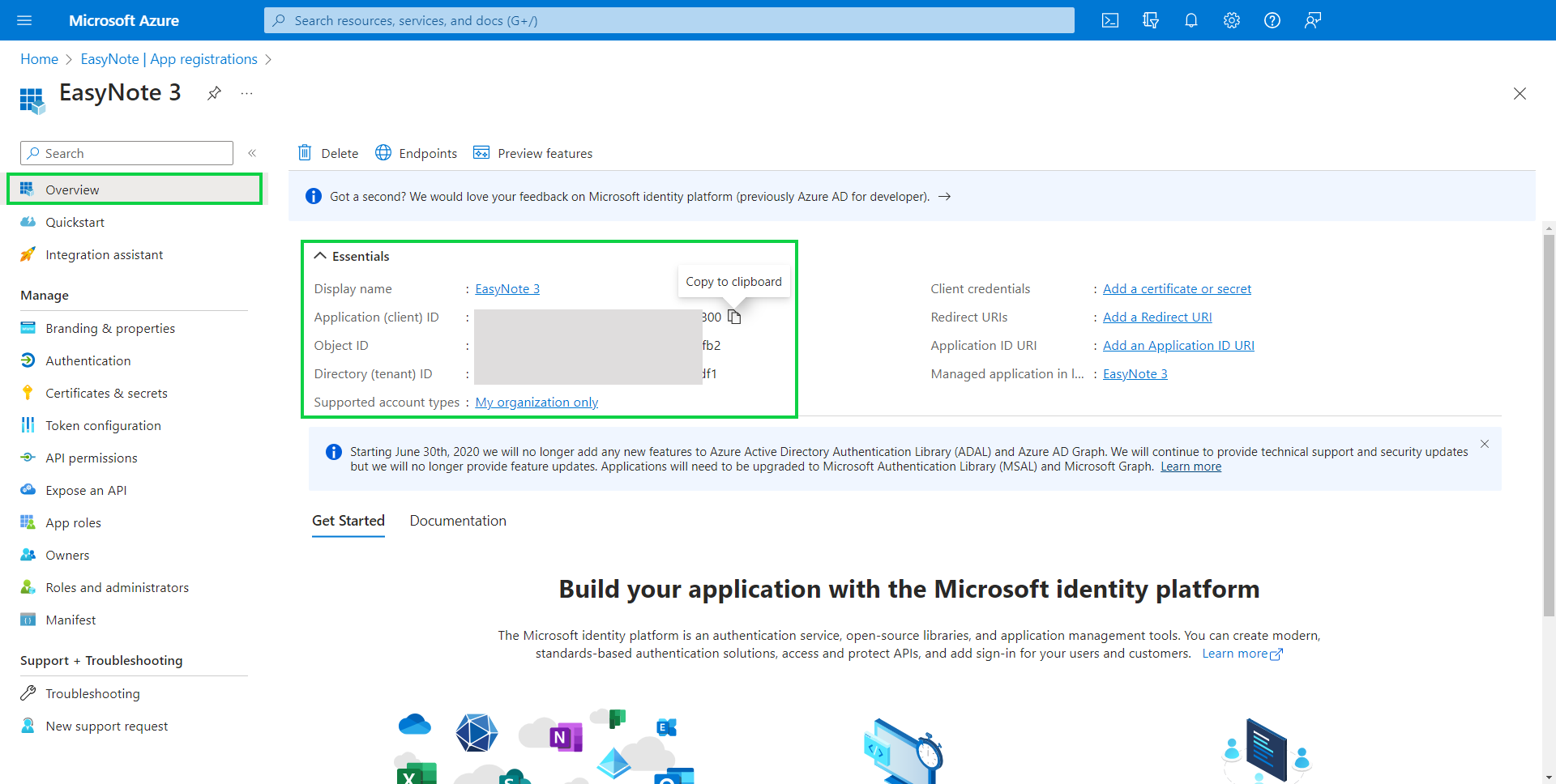Copy the Application (client) ID to clipboard

(734, 317)
